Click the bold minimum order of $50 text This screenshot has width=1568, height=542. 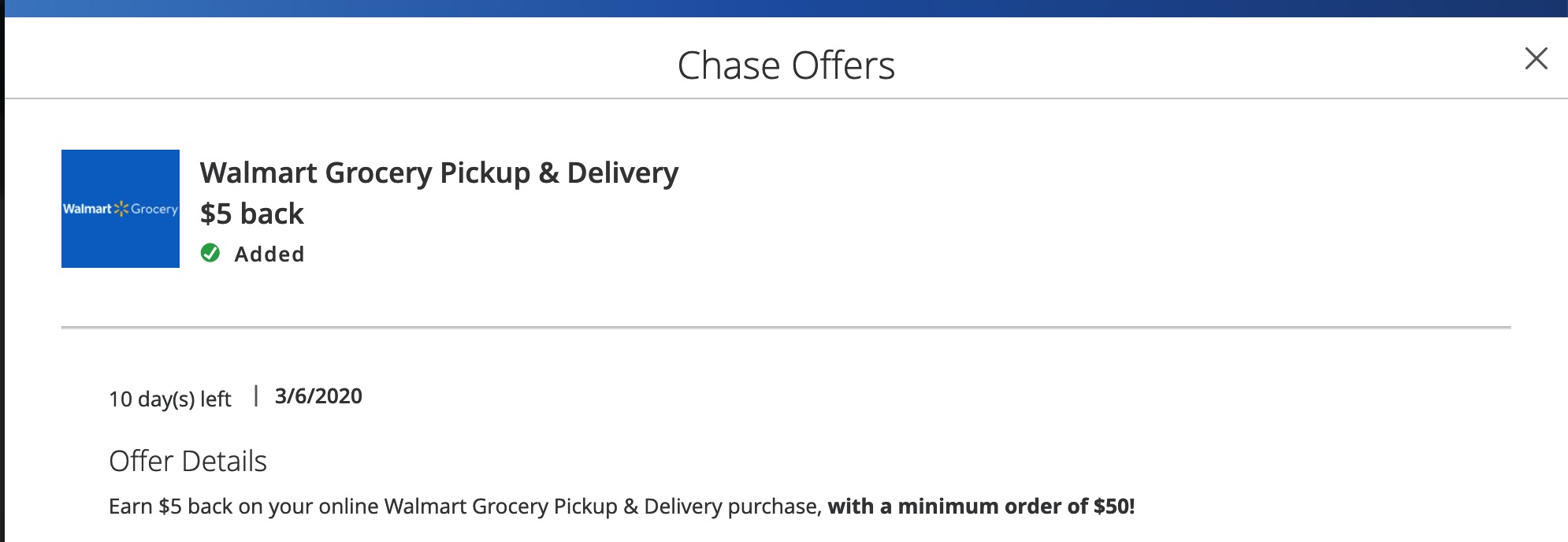click(981, 506)
